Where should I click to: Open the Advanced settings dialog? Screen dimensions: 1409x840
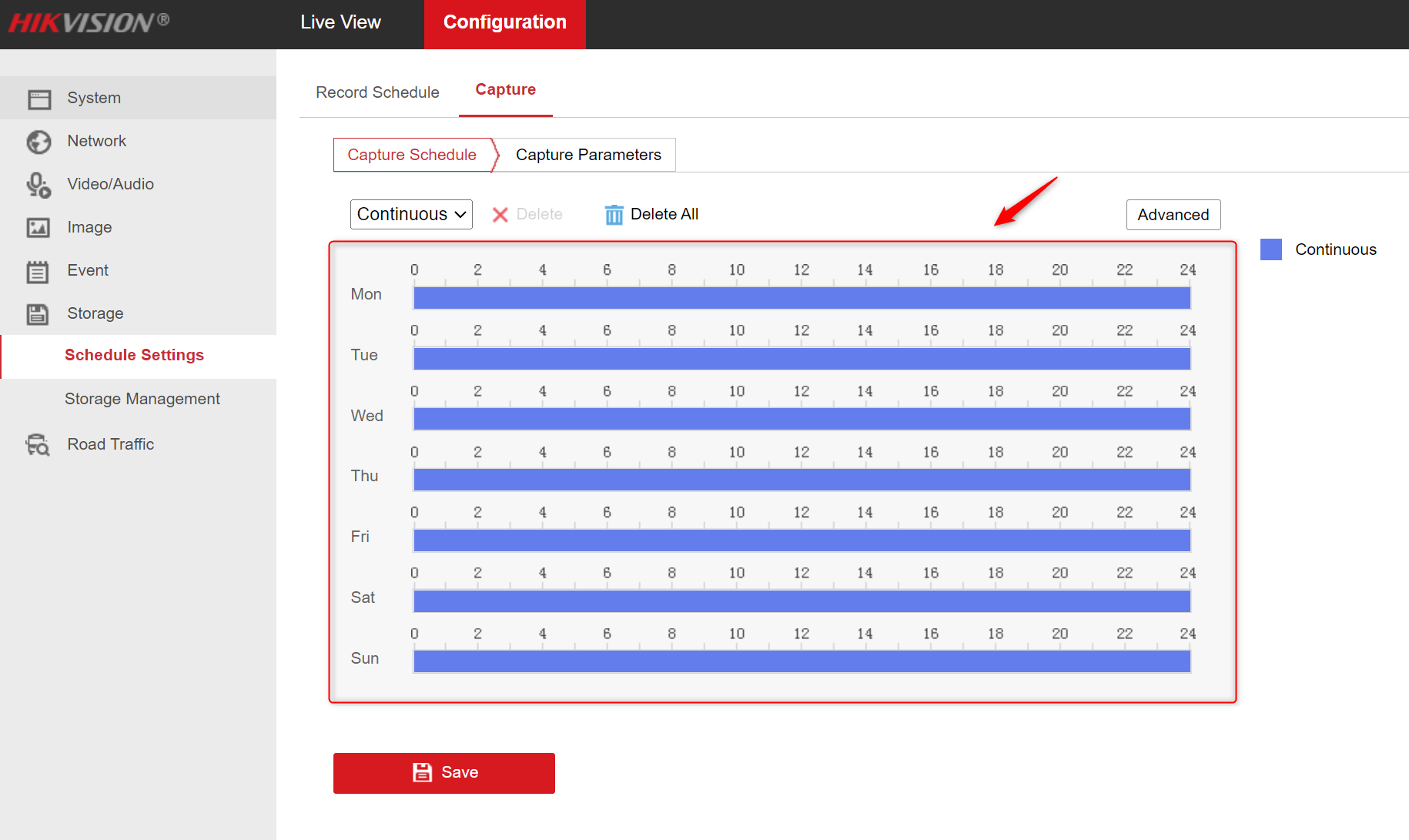click(1173, 214)
